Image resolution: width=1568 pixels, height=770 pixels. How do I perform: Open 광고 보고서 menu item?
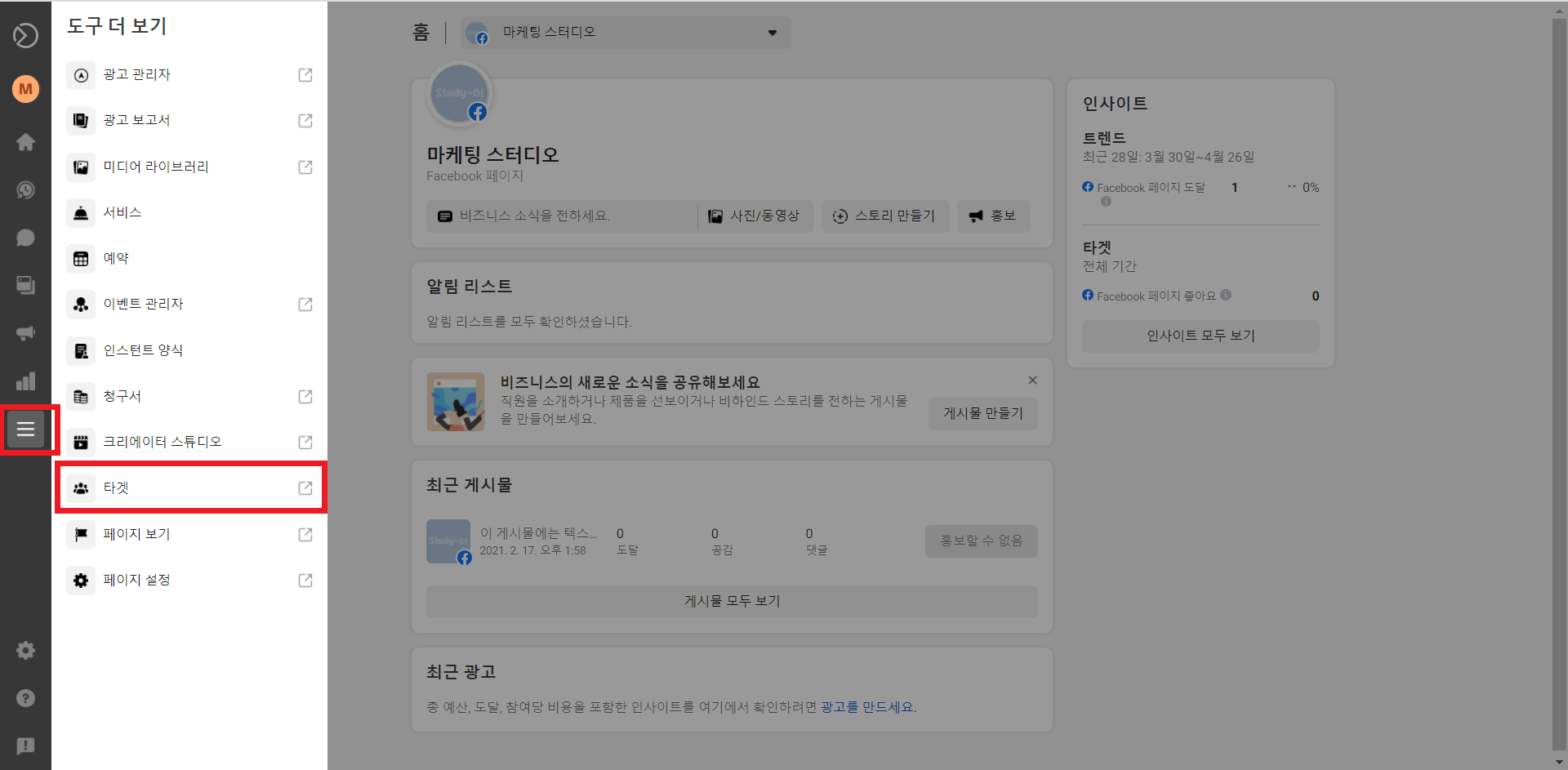tap(189, 121)
